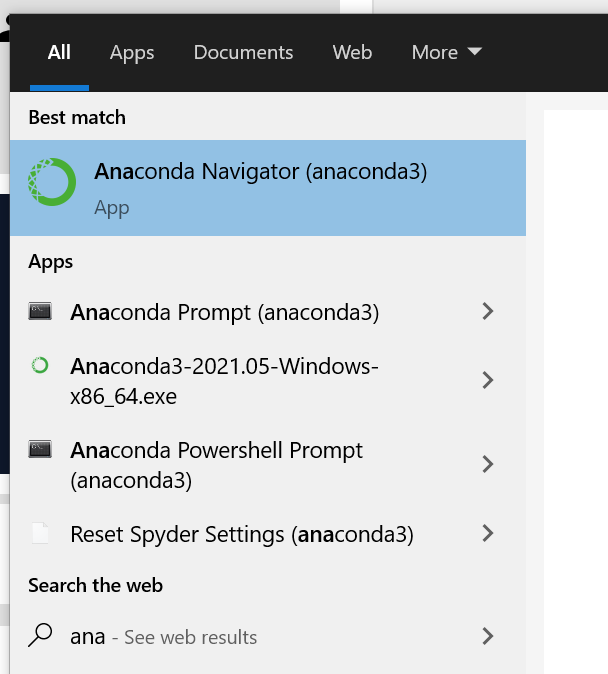Image resolution: width=608 pixels, height=674 pixels.
Task: Click the magnifier icon beside ana web search
Action: [40, 635]
